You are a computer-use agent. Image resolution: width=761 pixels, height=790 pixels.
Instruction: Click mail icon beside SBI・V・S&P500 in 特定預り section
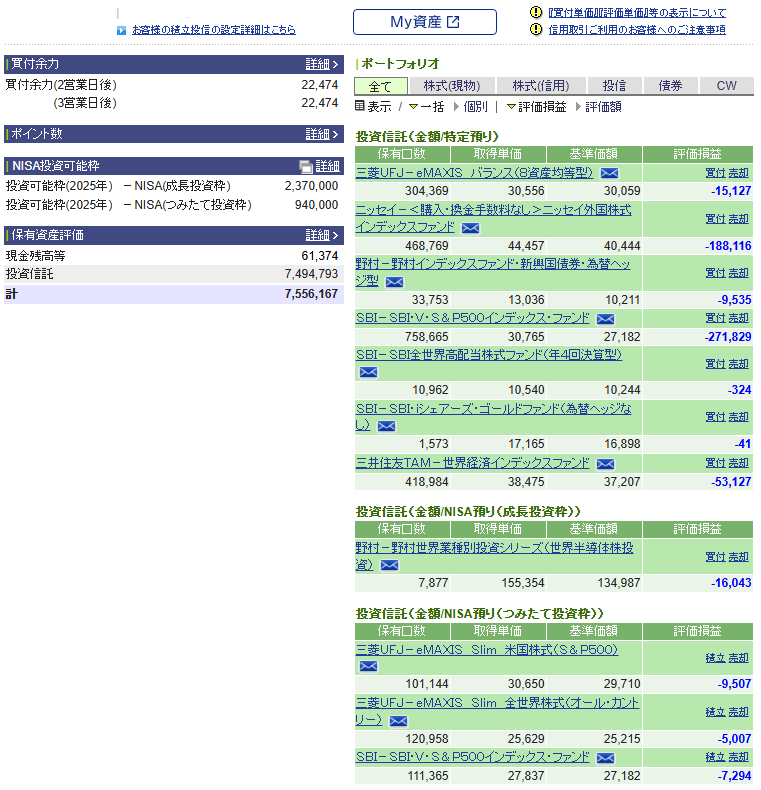[x=605, y=319]
